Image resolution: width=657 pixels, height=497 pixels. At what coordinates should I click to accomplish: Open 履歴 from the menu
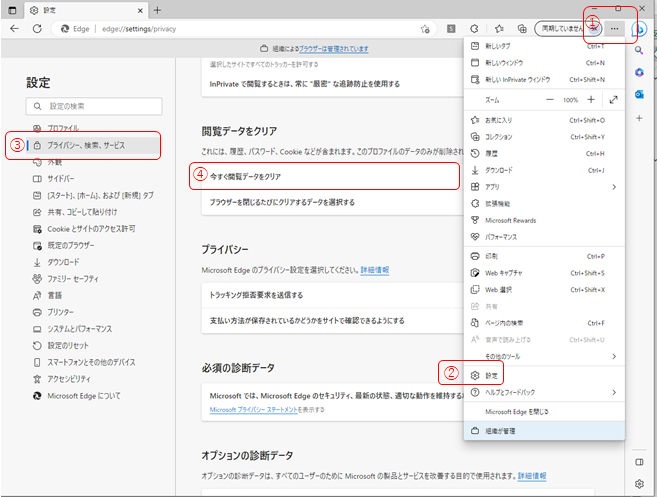[544, 154]
